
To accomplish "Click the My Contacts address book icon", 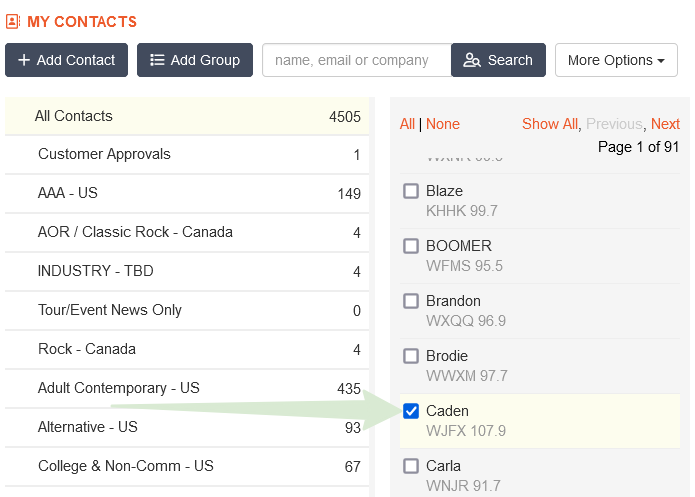I will pyautogui.click(x=13, y=21).
